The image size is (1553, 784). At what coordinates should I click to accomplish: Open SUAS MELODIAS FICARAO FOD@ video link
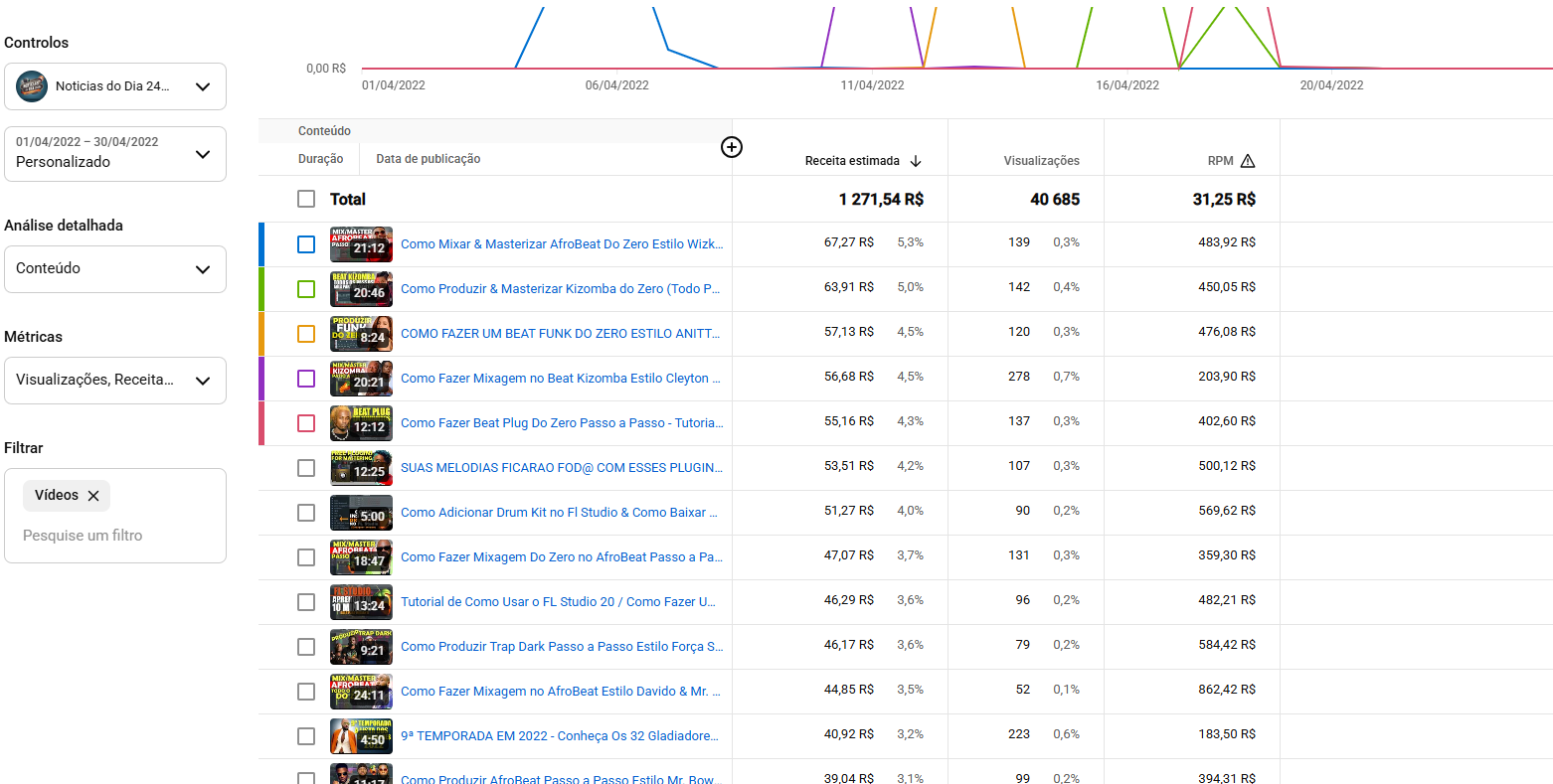pyautogui.click(x=562, y=468)
